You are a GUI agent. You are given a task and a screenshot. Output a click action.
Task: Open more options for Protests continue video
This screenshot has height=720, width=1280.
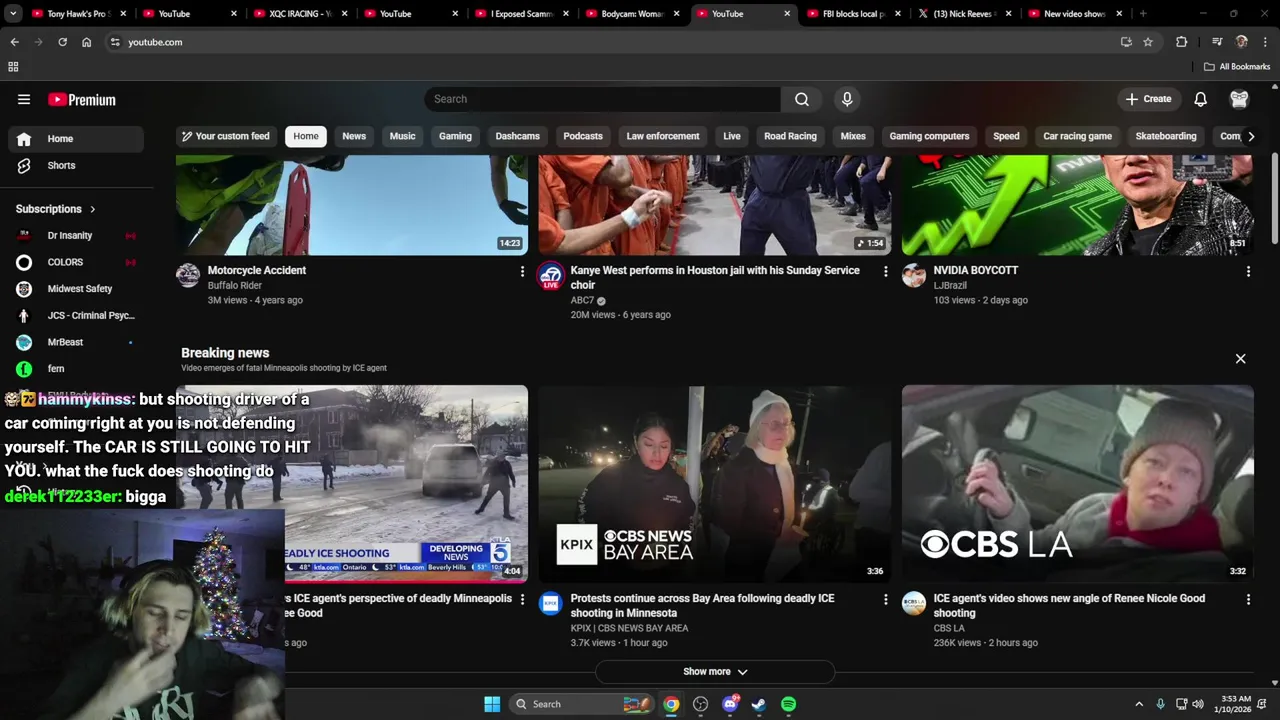[885, 599]
